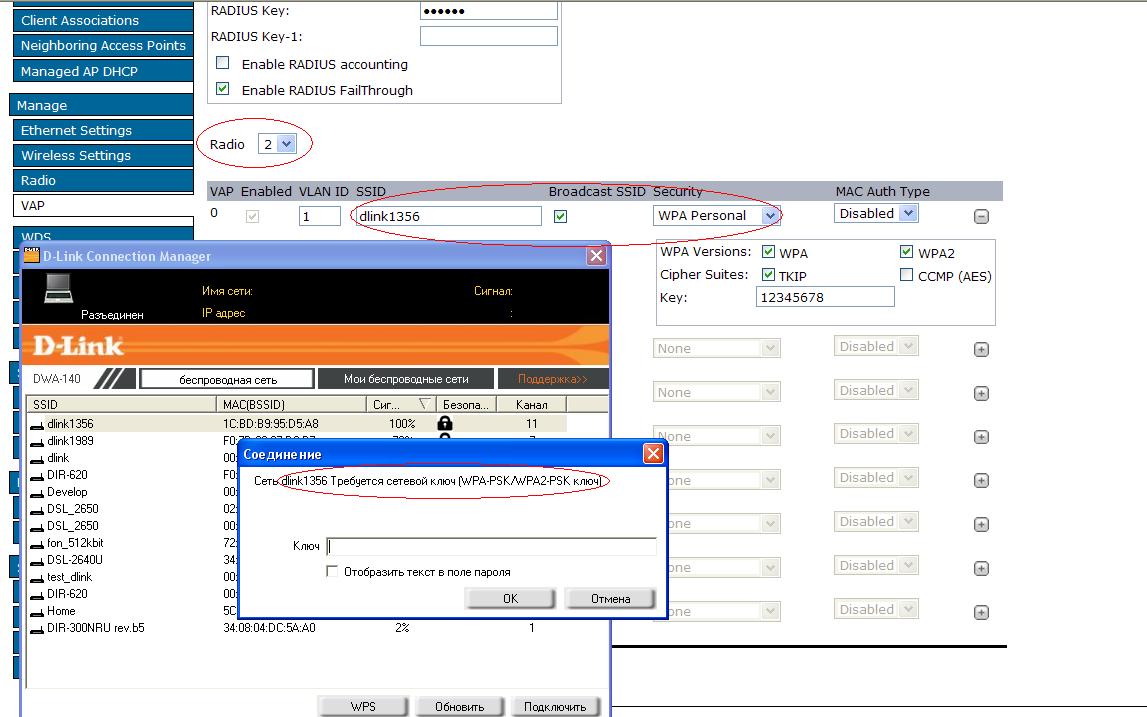Click the D-Link logo banner
1147x717 pixels.
click(78, 346)
